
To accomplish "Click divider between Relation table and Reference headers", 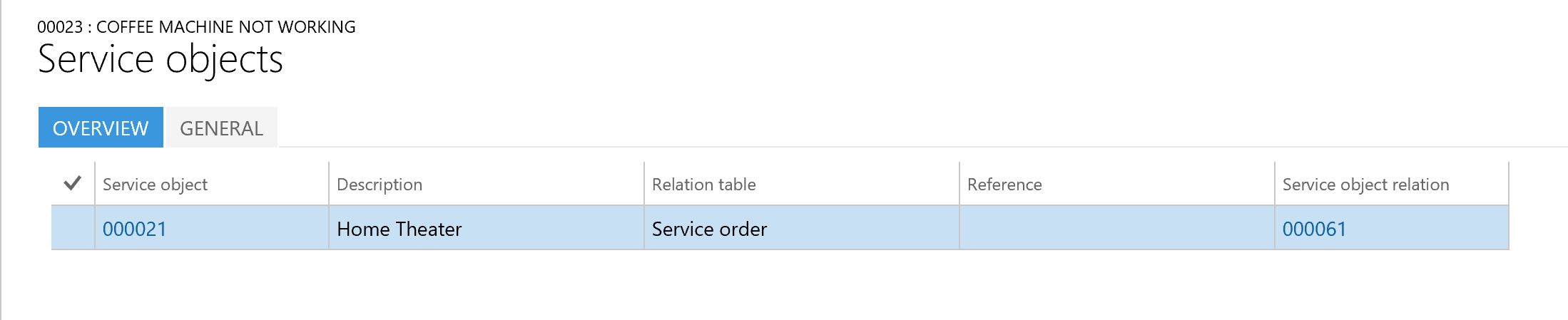I will tap(959, 184).
